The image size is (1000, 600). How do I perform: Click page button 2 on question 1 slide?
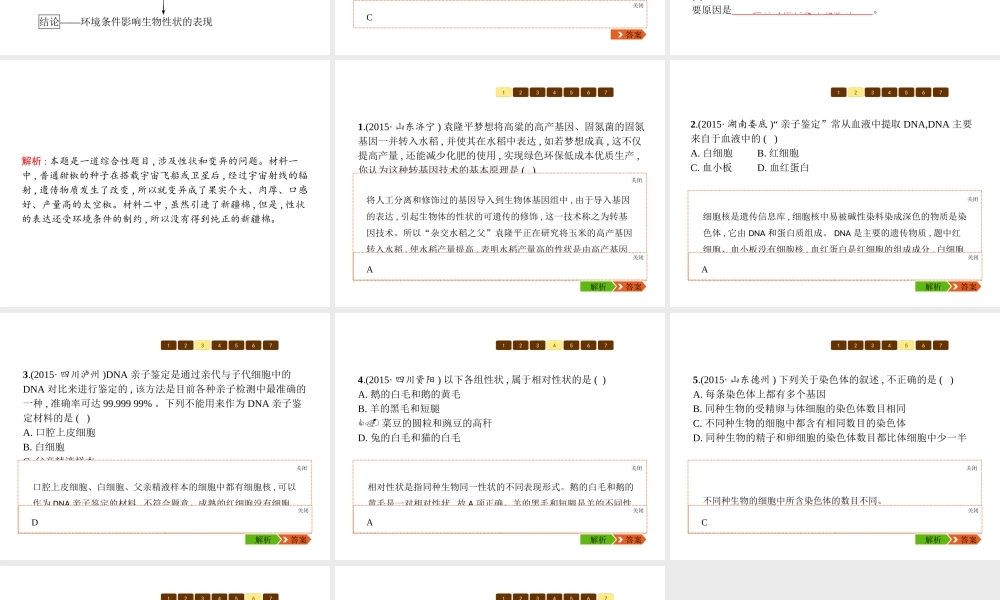pos(520,92)
